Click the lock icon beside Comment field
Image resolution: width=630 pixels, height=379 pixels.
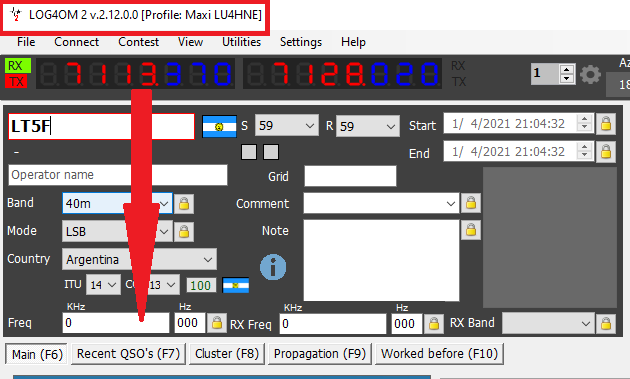click(471, 203)
